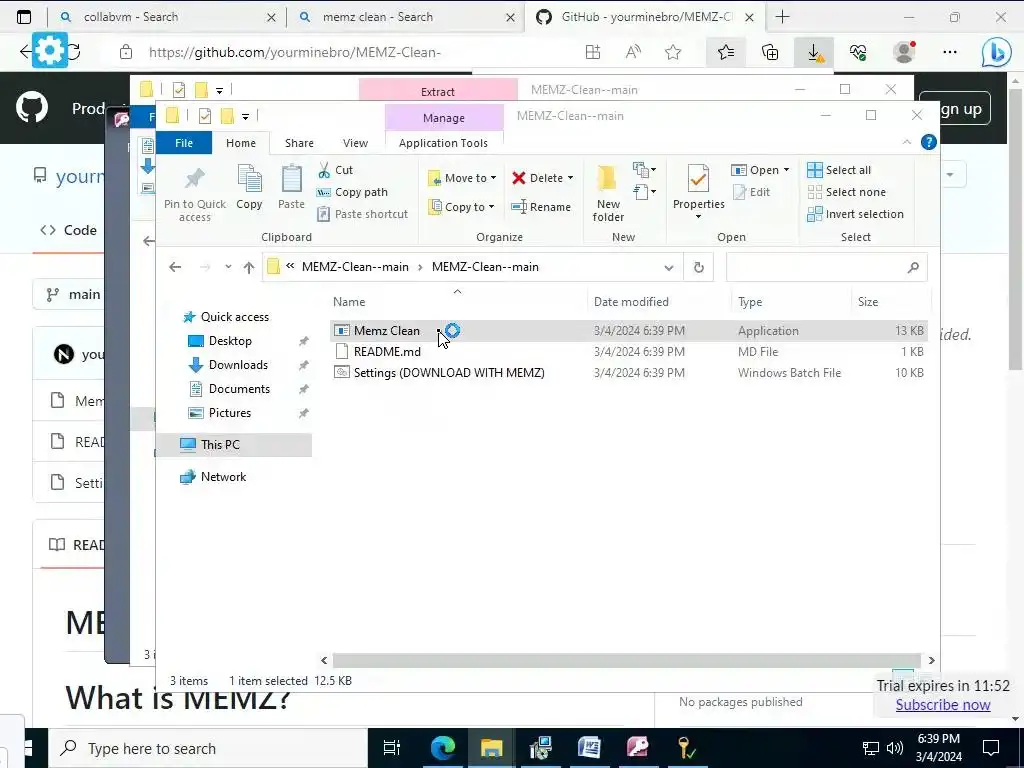Open Task View on taskbar
Screen dimensions: 1024x768
pyautogui.click(x=392, y=748)
